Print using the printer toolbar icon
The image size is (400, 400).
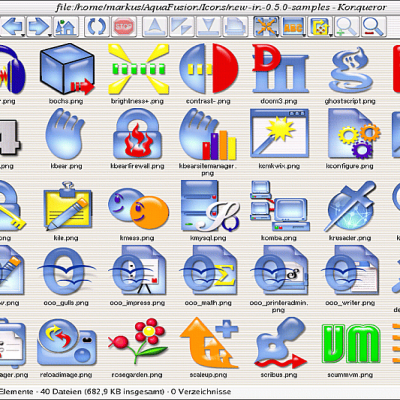click(x=236, y=26)
